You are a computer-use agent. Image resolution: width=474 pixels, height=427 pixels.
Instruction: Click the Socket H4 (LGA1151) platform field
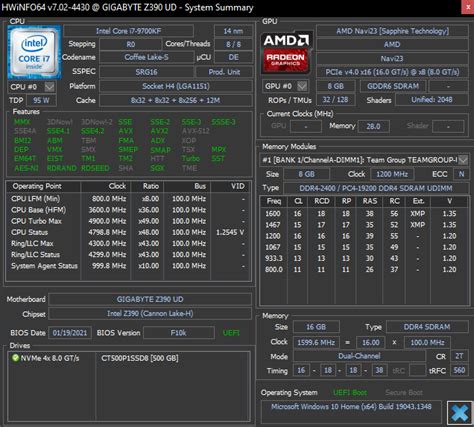tap(176, 86)
